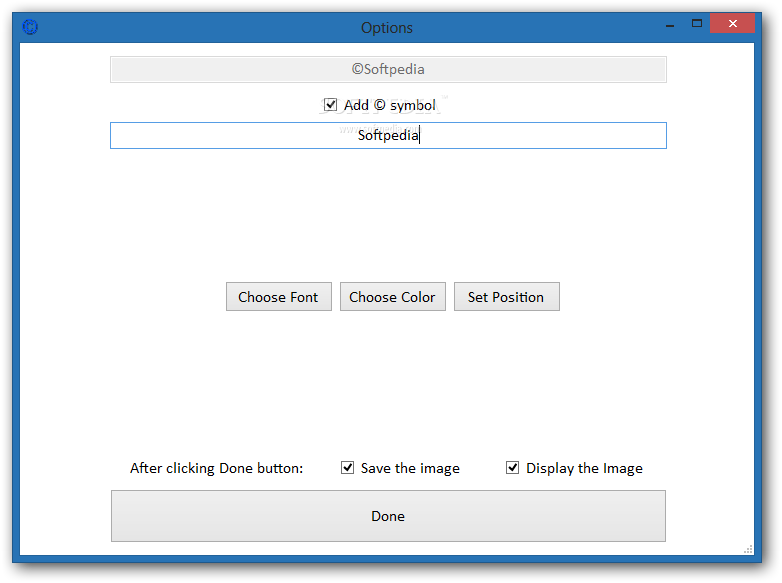Click the Set Position button
This screenshot has height=583, width=782.
click(x=507, y=297)
